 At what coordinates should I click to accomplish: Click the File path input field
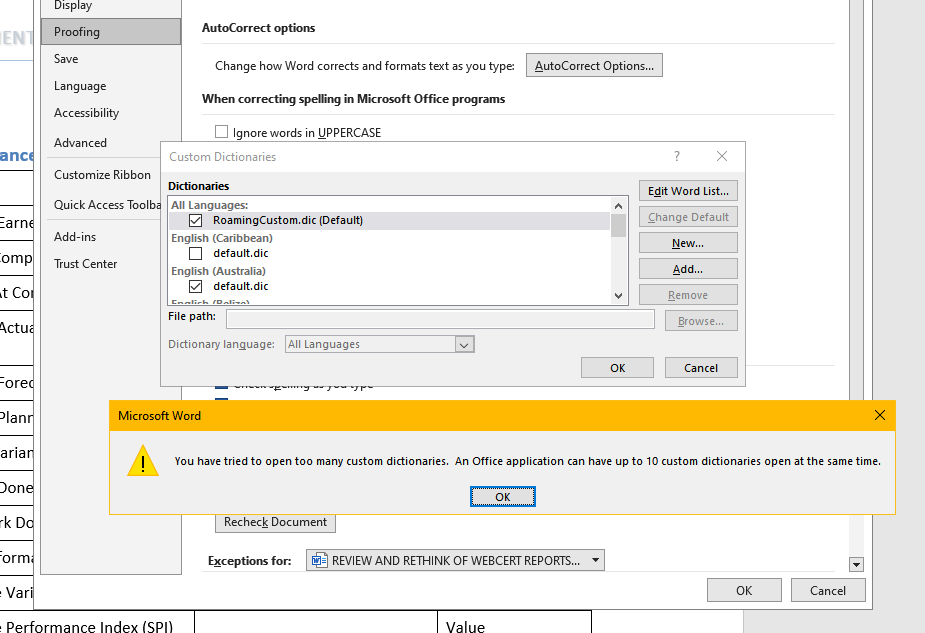(440, 319)
